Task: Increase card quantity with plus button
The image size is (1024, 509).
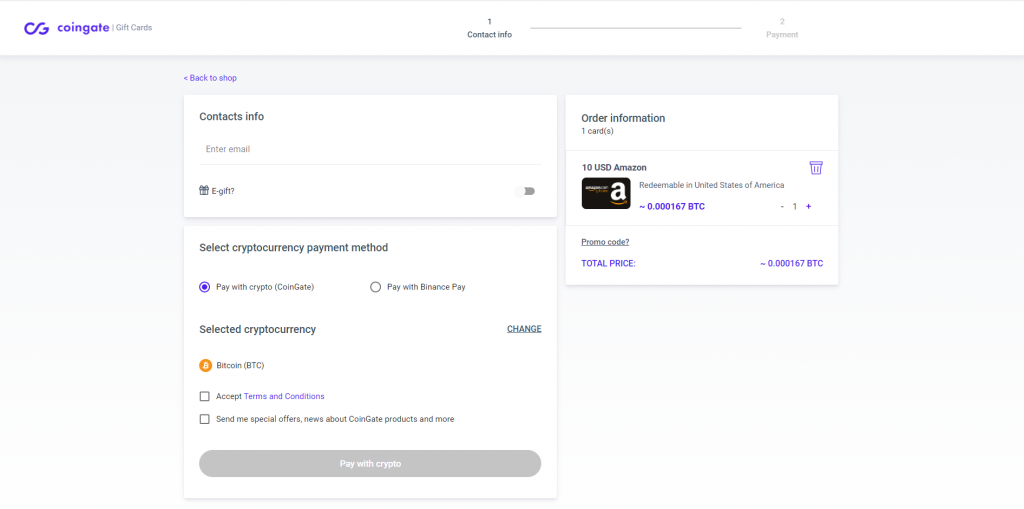Action: point(808,206)
